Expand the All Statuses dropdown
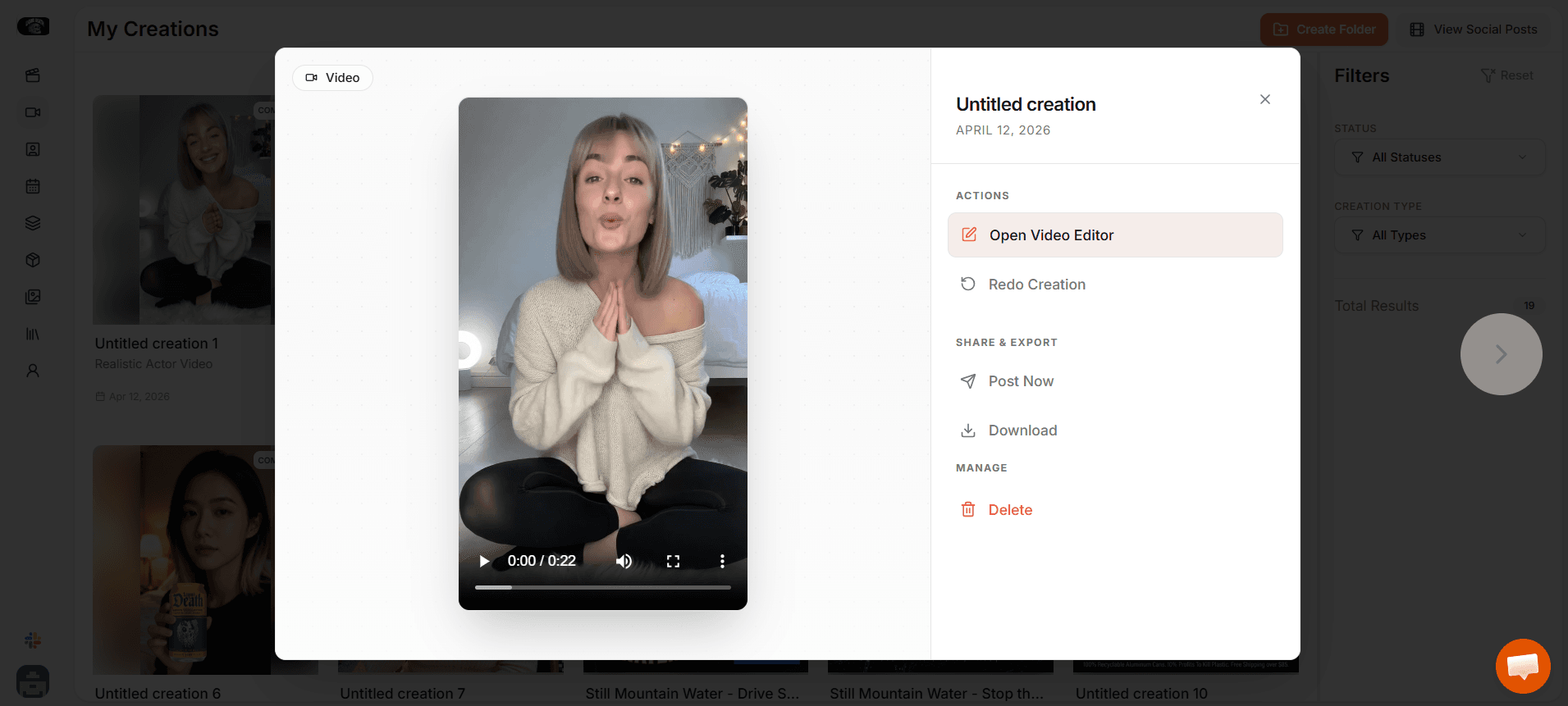Viewport: 1568px width, 706px height. (1440, 157)
